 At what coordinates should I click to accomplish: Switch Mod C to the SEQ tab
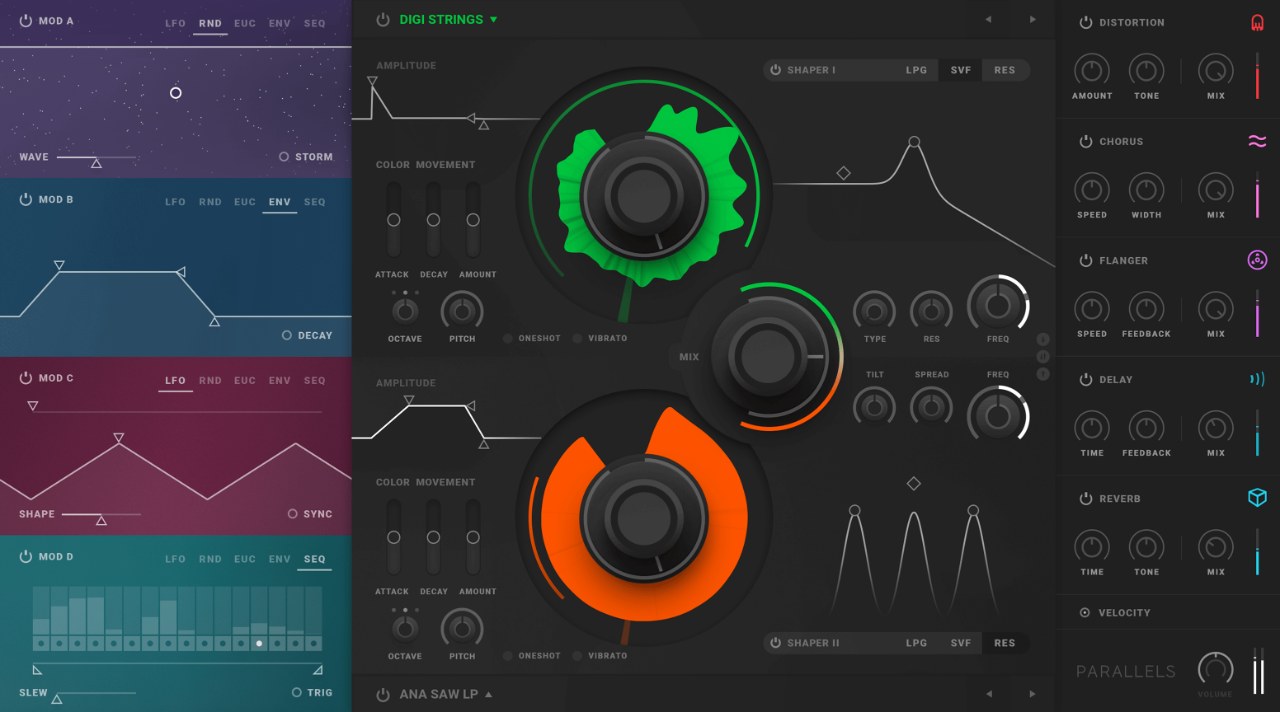[x=315, y=380]
